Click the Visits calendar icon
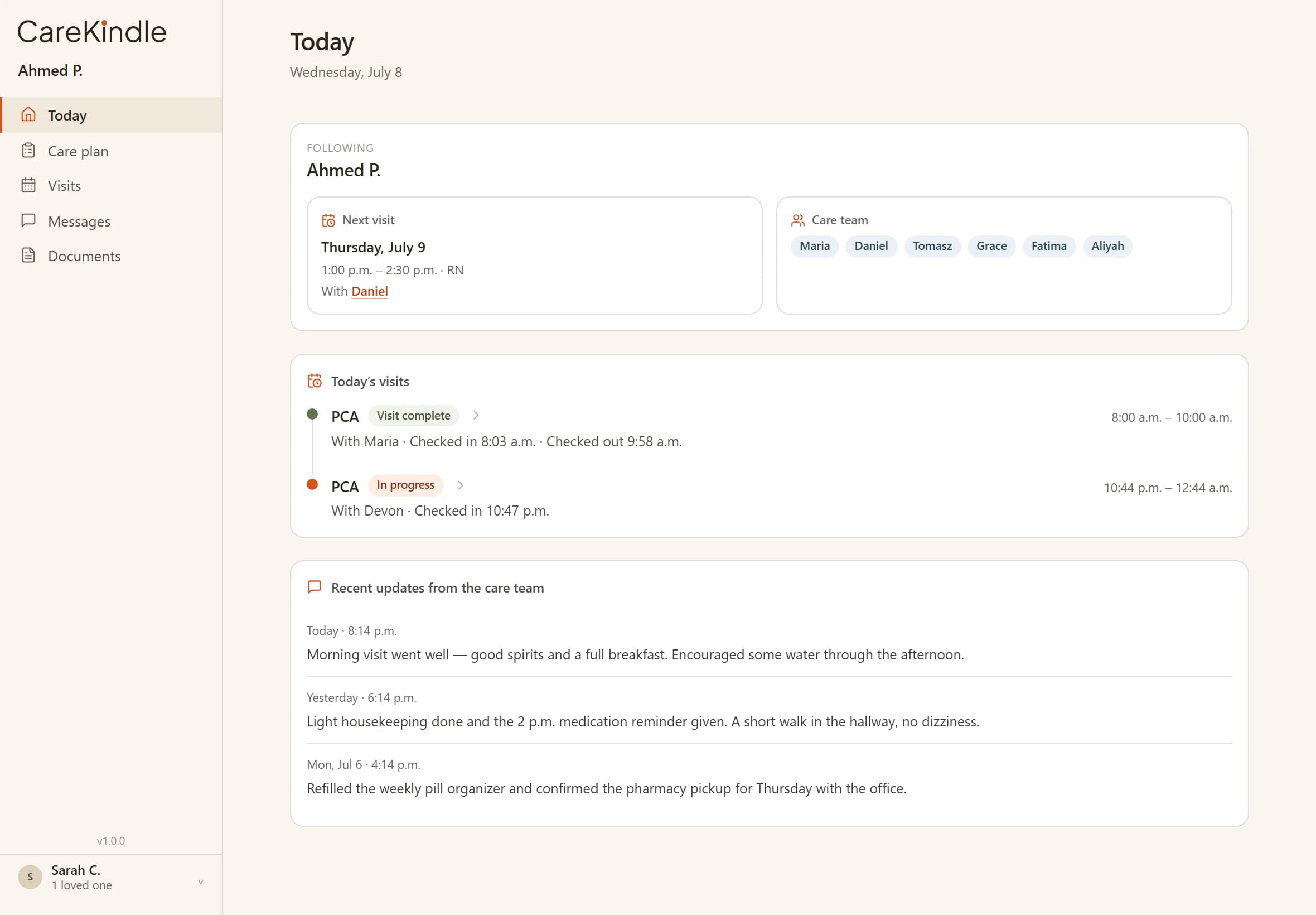Screen dimensions: 1316x915 [28, 185]
